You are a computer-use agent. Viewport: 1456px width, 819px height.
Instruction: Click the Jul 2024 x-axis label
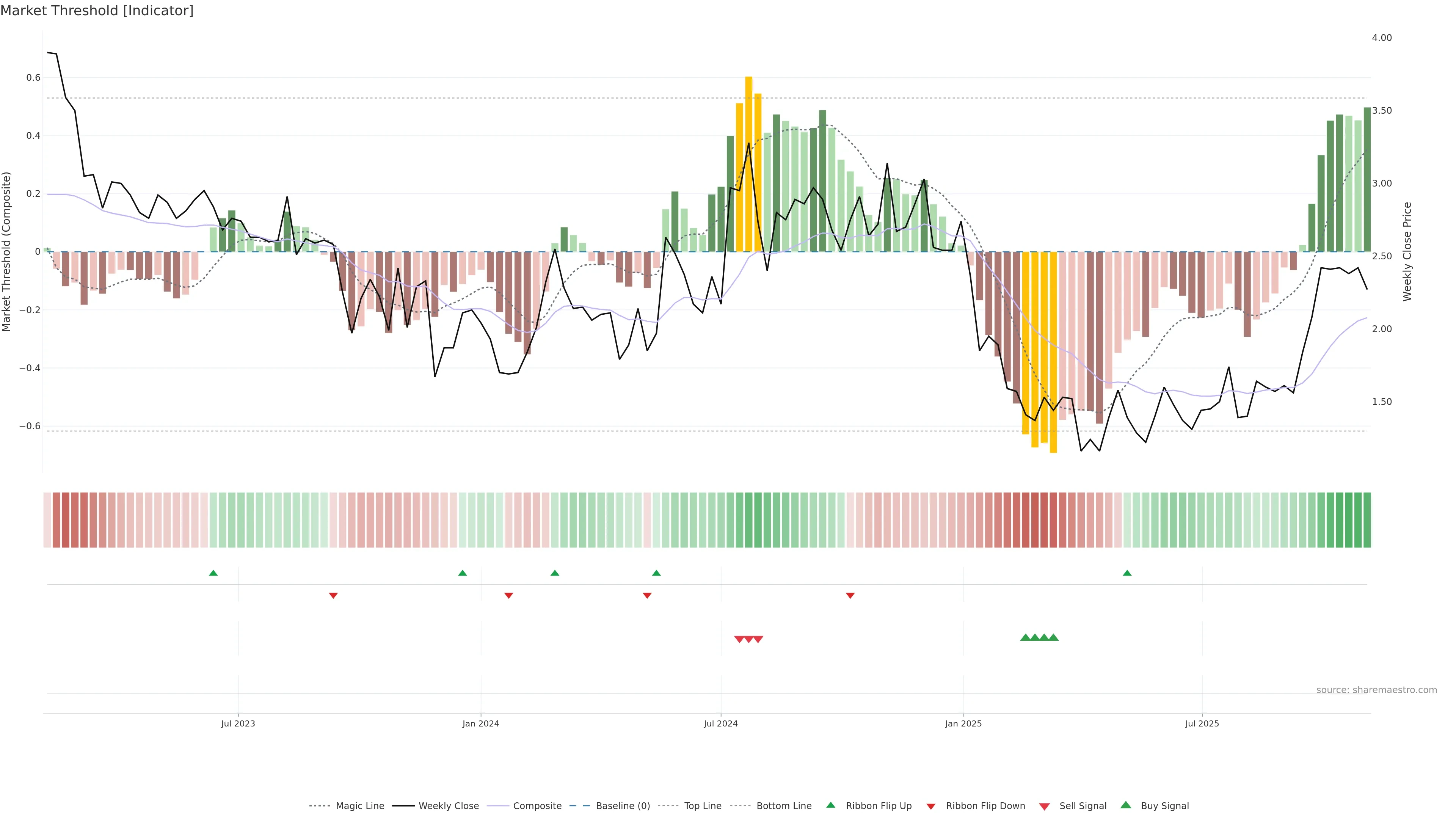[721, 723]
